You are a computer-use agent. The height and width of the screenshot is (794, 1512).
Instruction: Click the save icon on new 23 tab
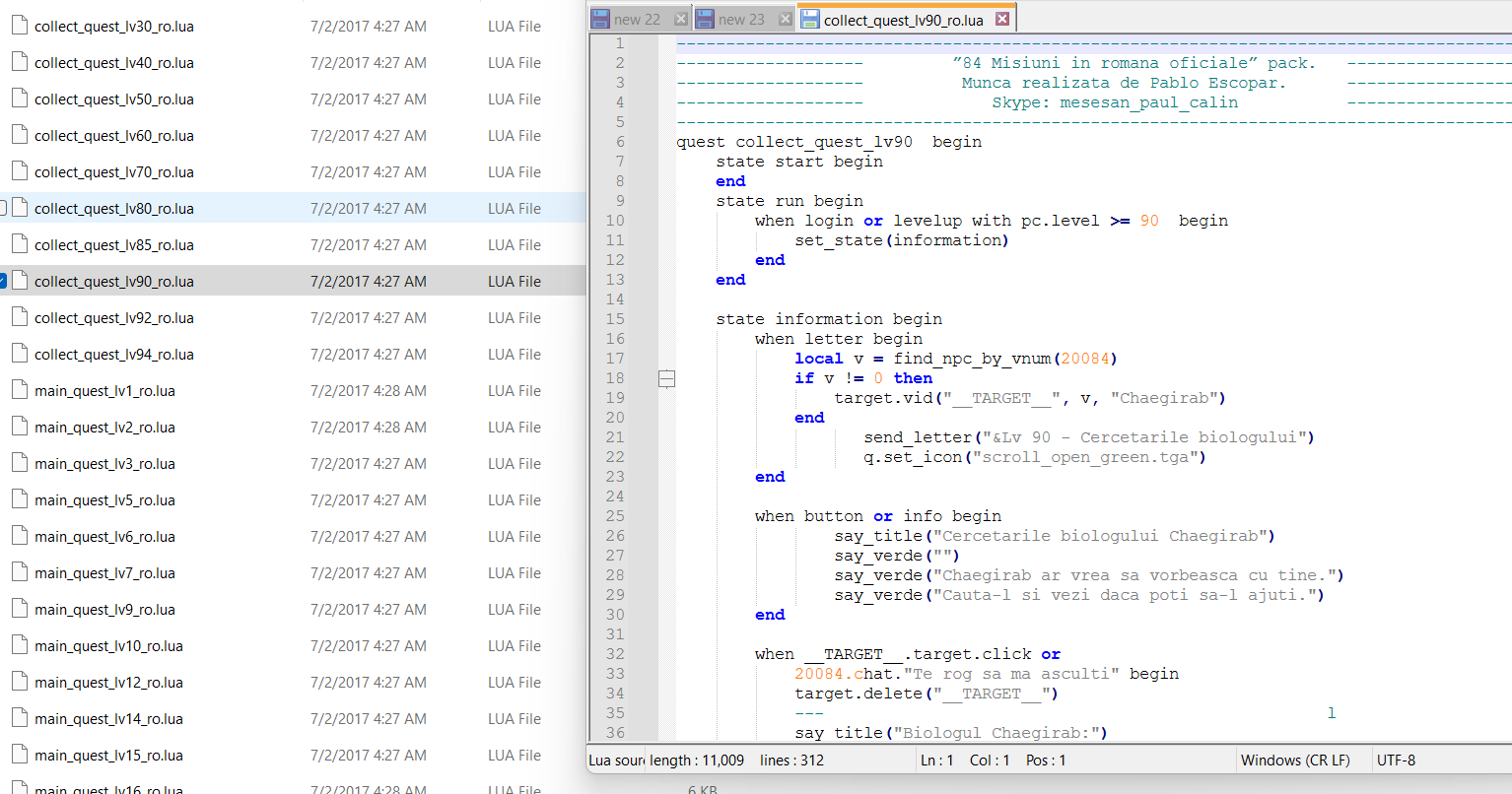tap(705, 19)
